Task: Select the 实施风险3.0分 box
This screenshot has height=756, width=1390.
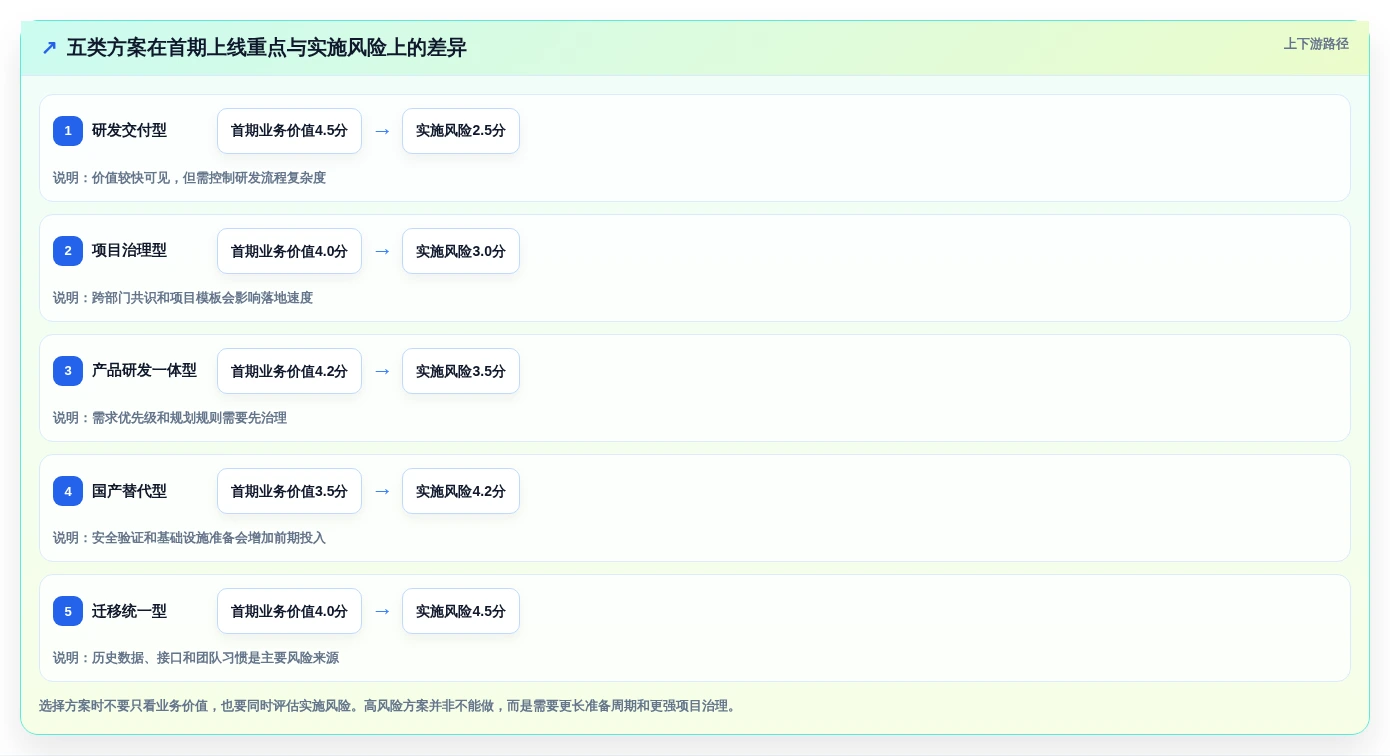Action: pyautogui.click(x=461, y=251)
